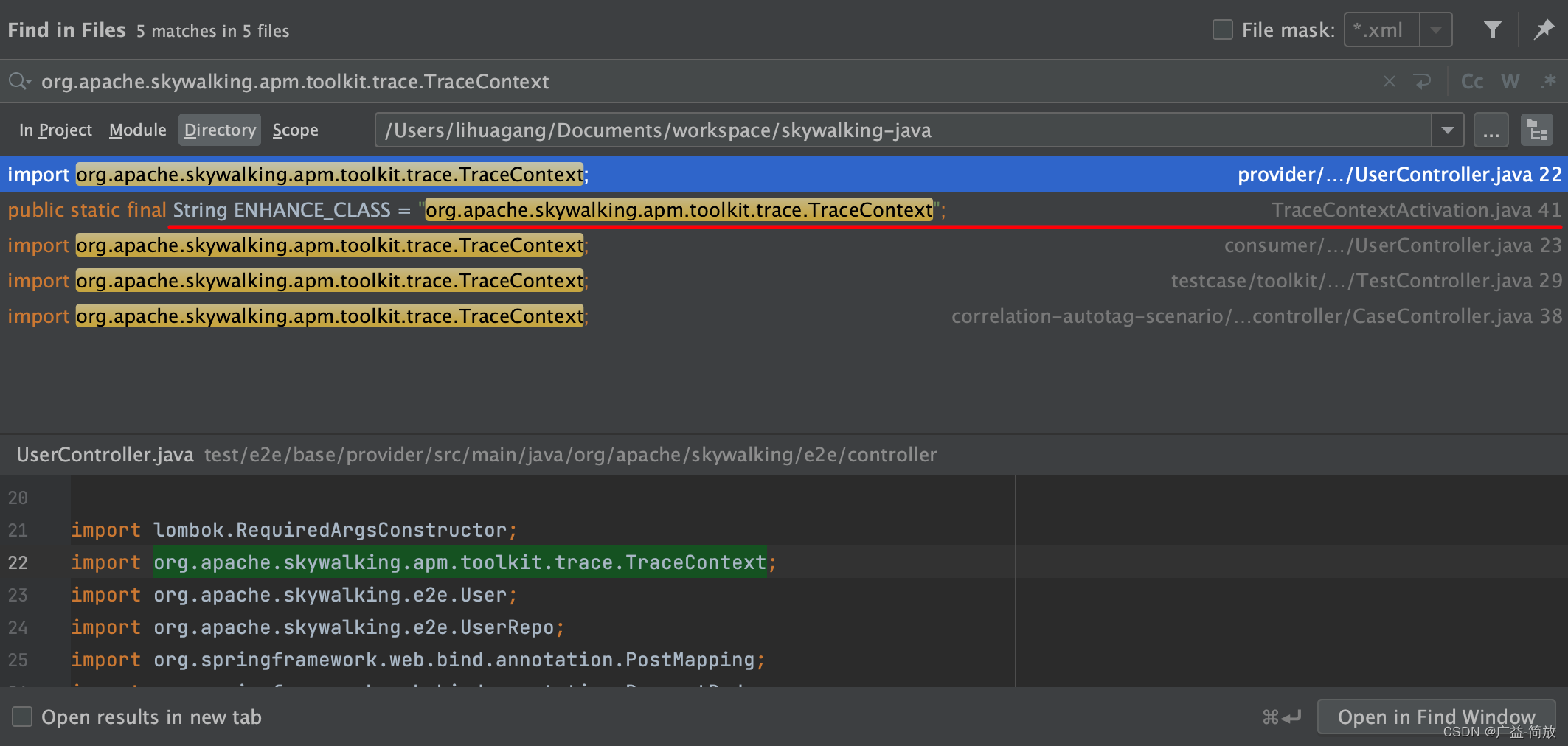Select the provider UserController.java 22 result
Screen dimensions: 1568x746
point(784,174)
